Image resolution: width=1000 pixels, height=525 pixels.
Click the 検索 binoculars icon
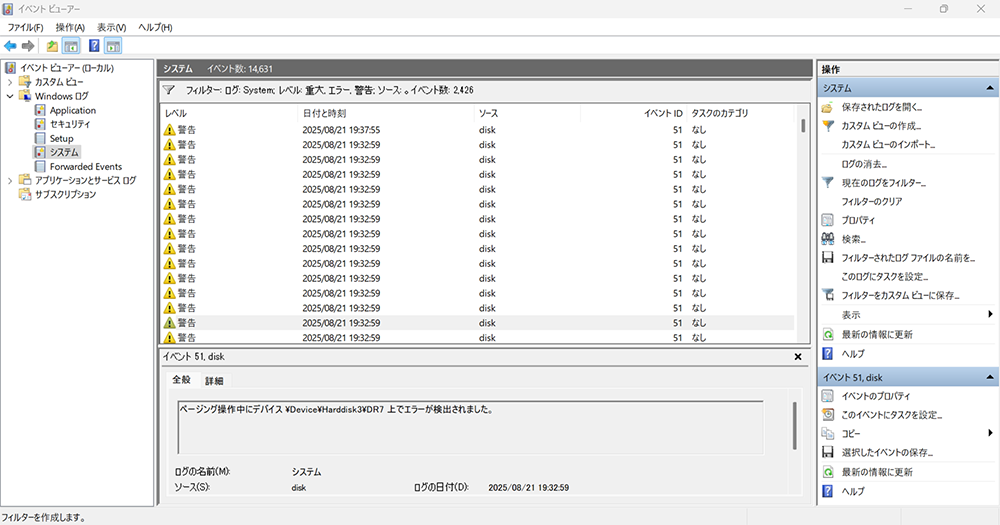click(x=828, y=239)
